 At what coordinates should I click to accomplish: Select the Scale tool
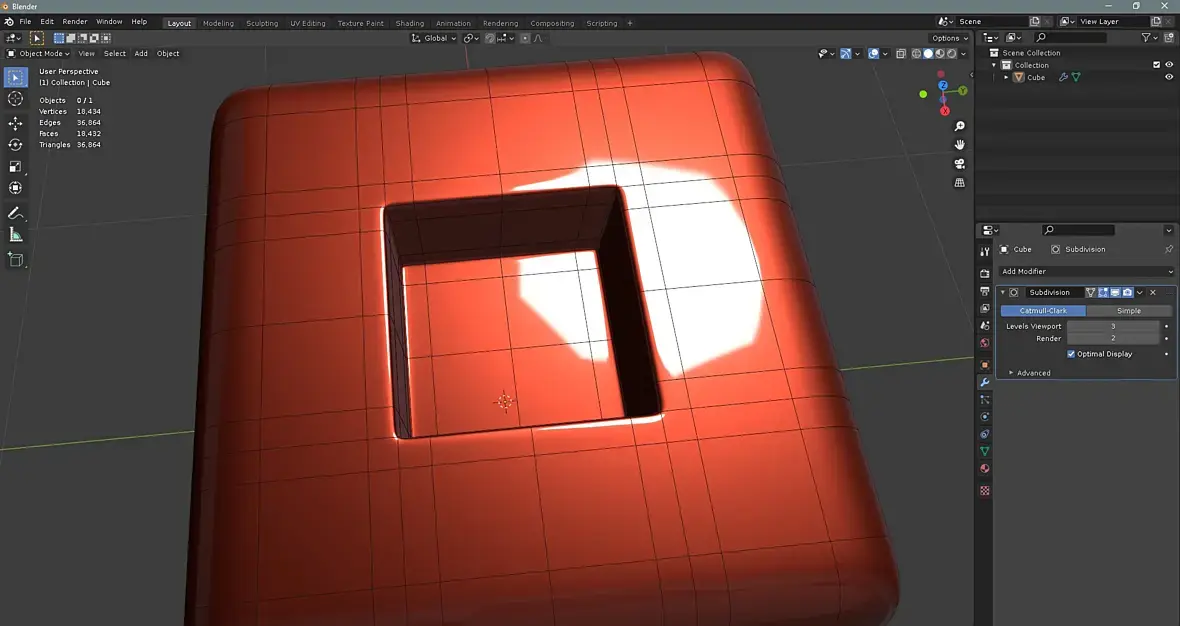(15, 167)
